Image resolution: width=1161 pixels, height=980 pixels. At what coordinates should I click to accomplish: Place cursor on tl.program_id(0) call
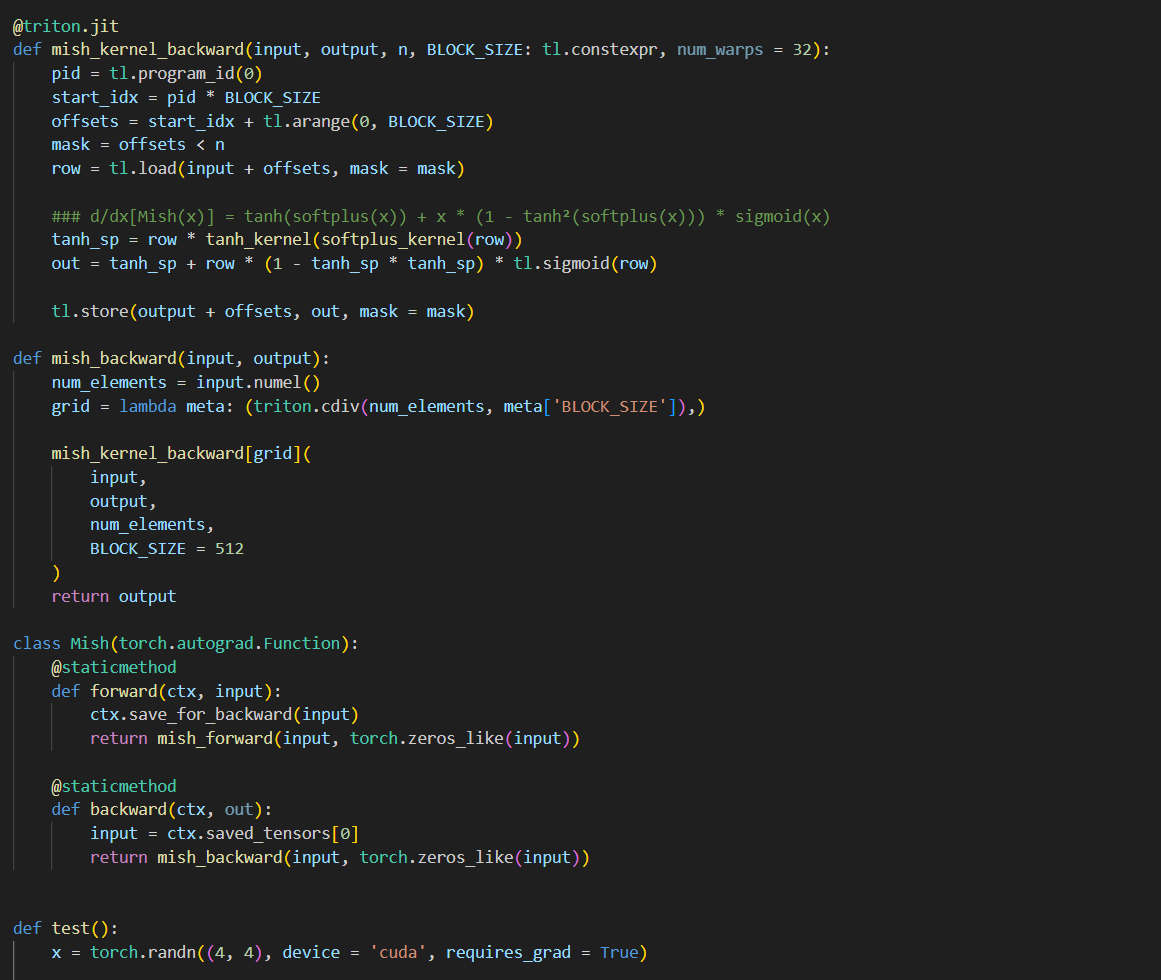click(x=186, y=73)
